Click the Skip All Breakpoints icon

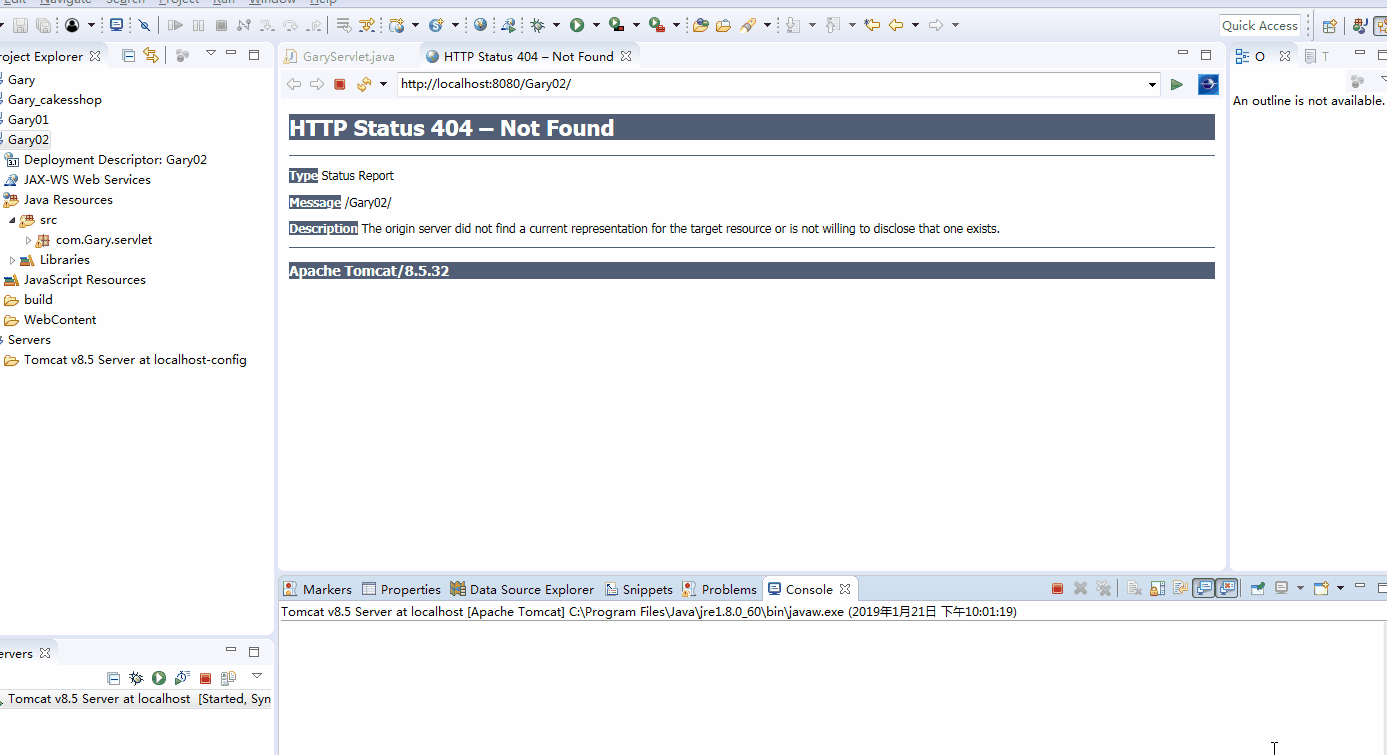(x=144, y=25)
